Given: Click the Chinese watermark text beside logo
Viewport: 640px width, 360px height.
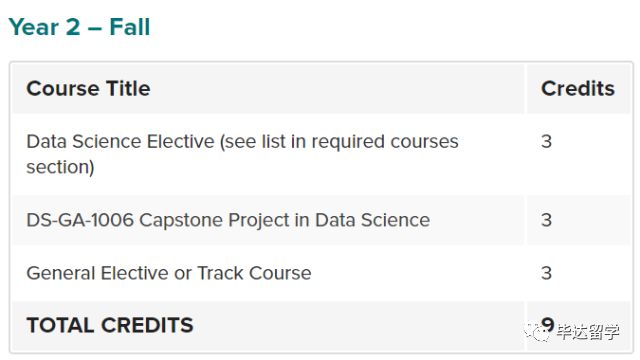Looking at the screenshot, I should click(588, 332).
